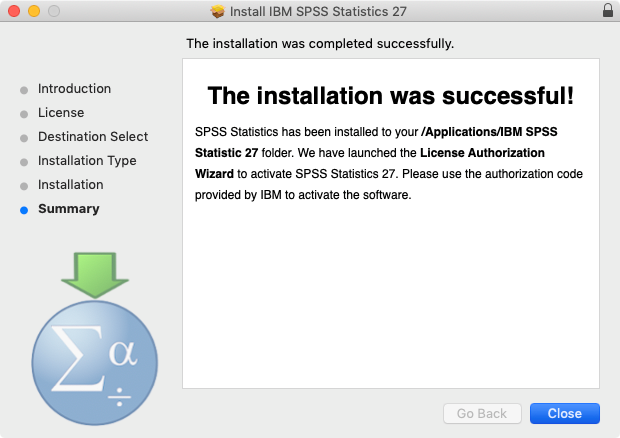Minimize the installer with yellow button
The height and width of the screenshot is (438, 620).
click(34, 11)
